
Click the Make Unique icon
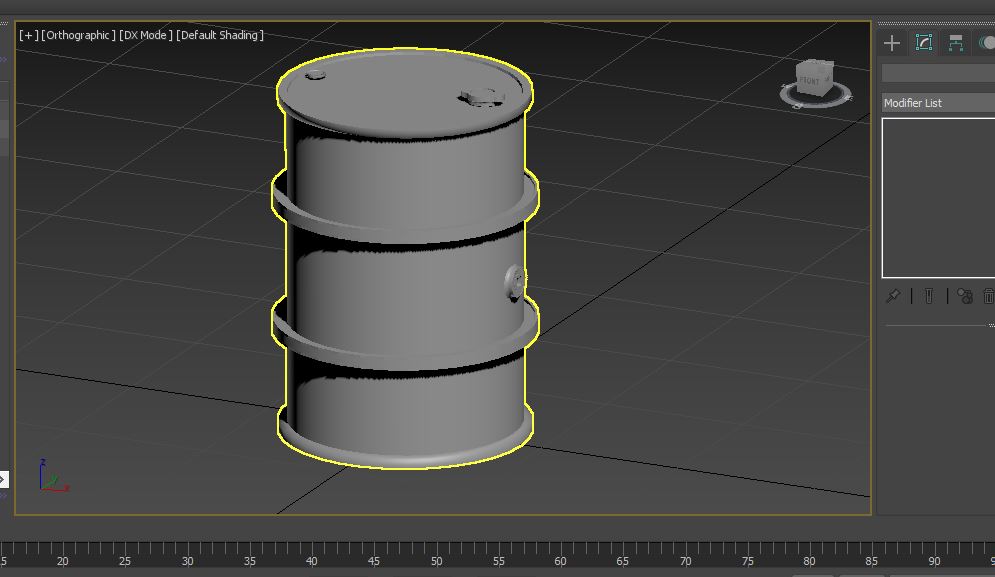click(964, 296)
